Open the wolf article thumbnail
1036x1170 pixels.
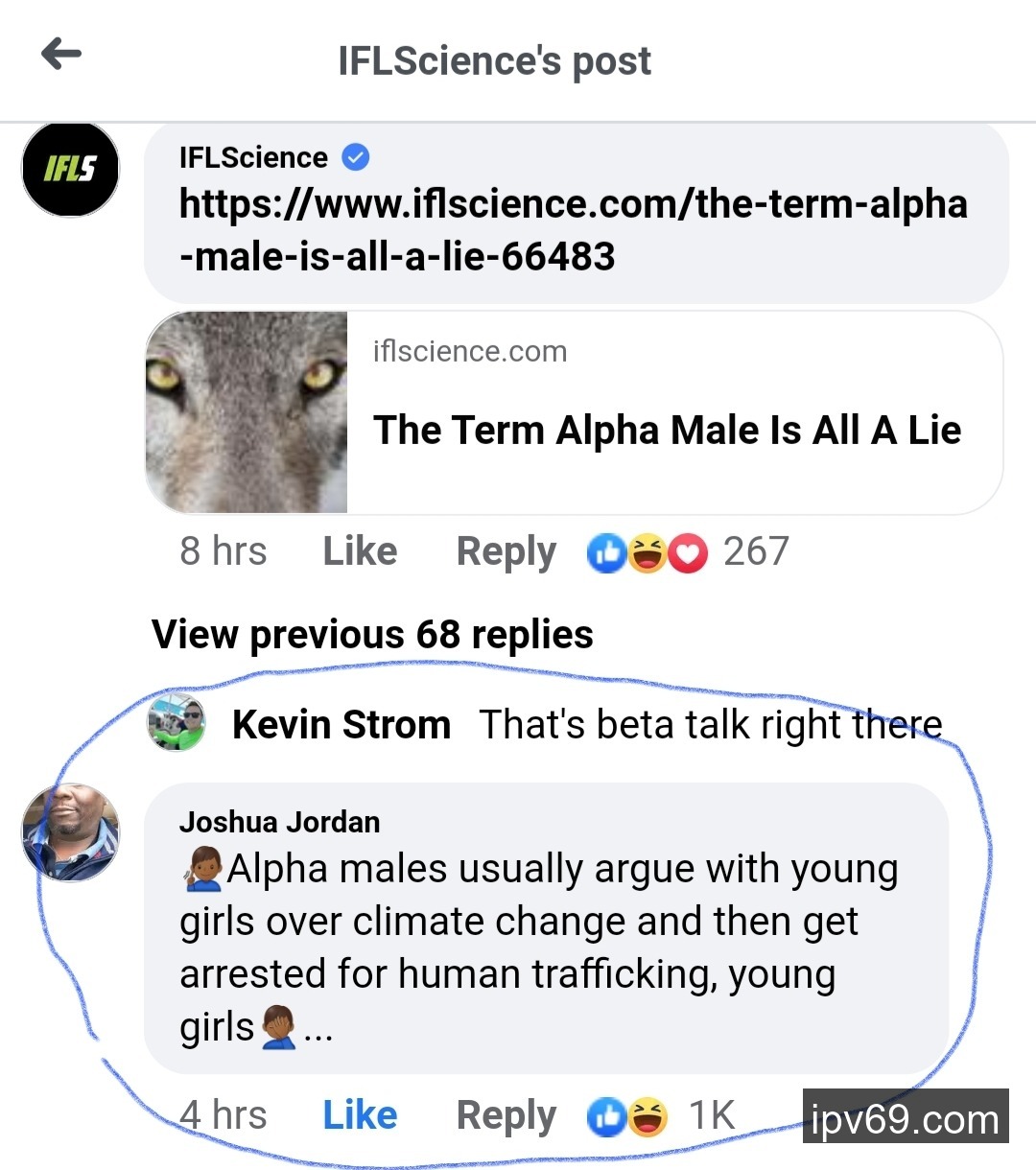point(247,412)
